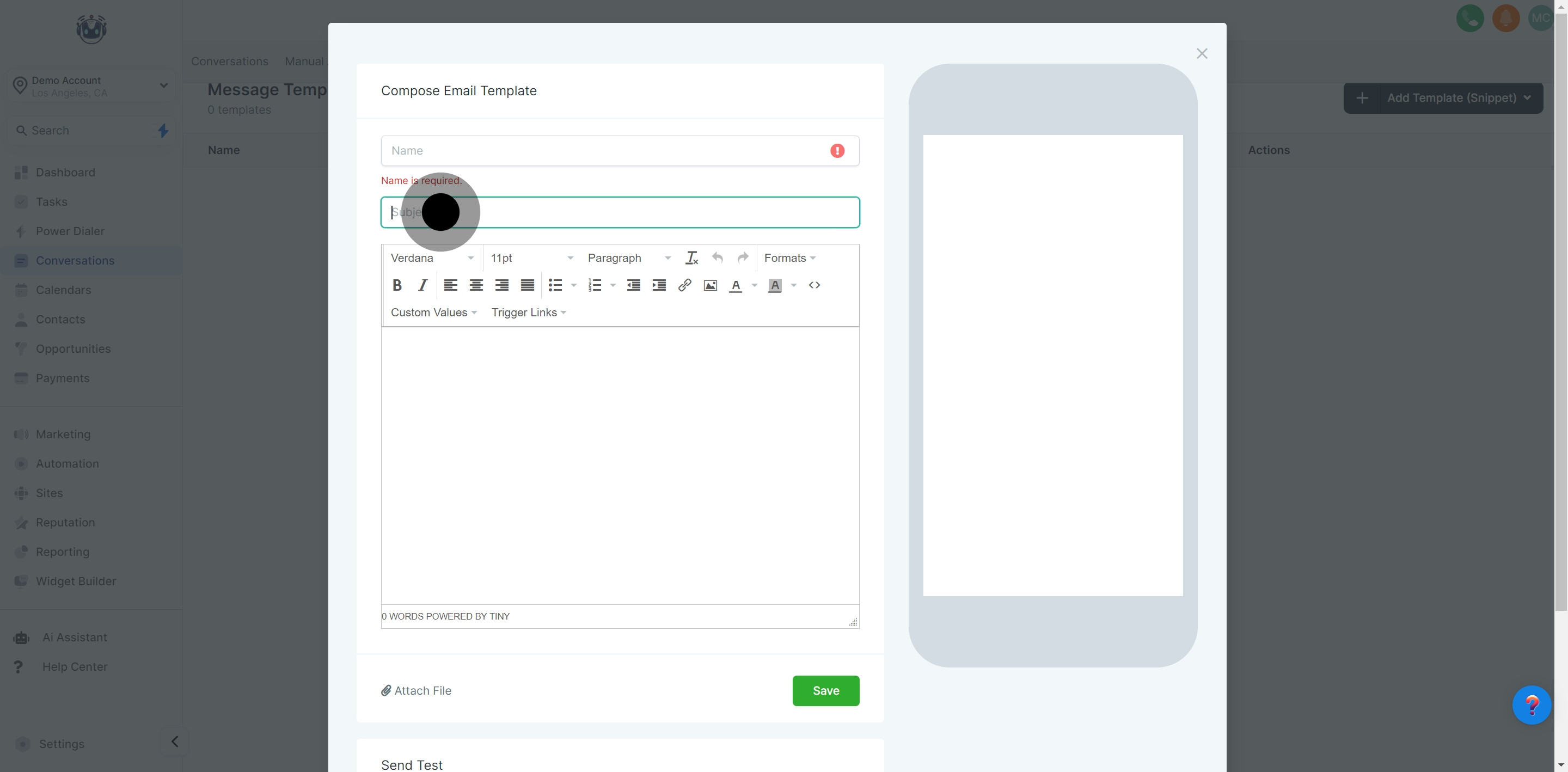The image size is (1568, 772).
Task: Click the green Save button
Action: [825, 690]
